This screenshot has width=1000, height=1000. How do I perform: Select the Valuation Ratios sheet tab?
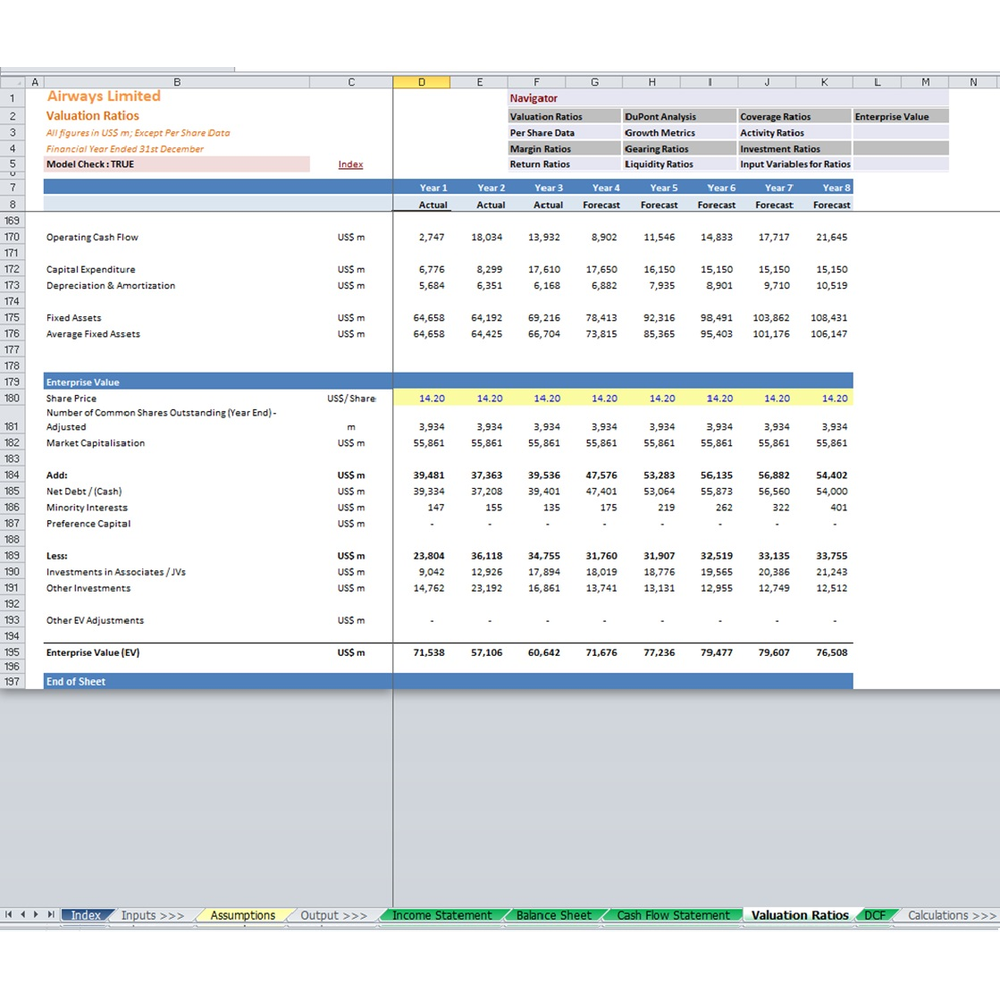coord(800,915)
